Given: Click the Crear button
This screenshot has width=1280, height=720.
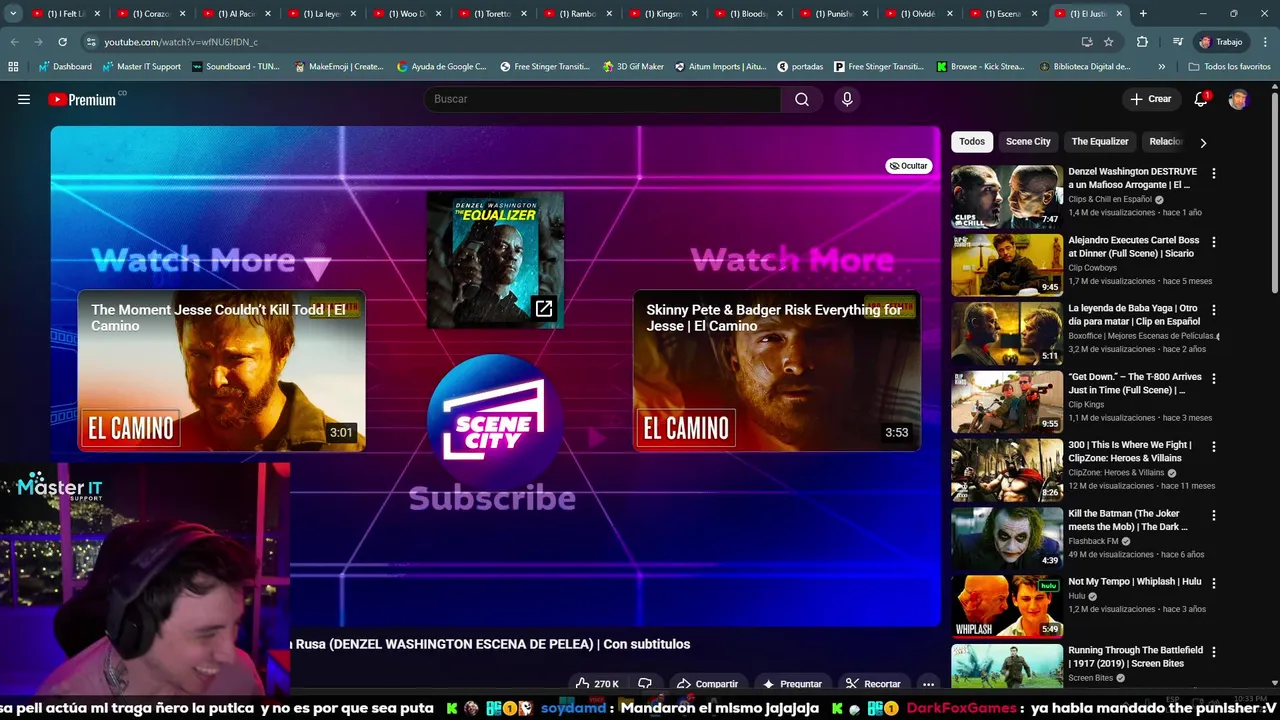Looking at the screenshot, I should tap(1150, 99).
